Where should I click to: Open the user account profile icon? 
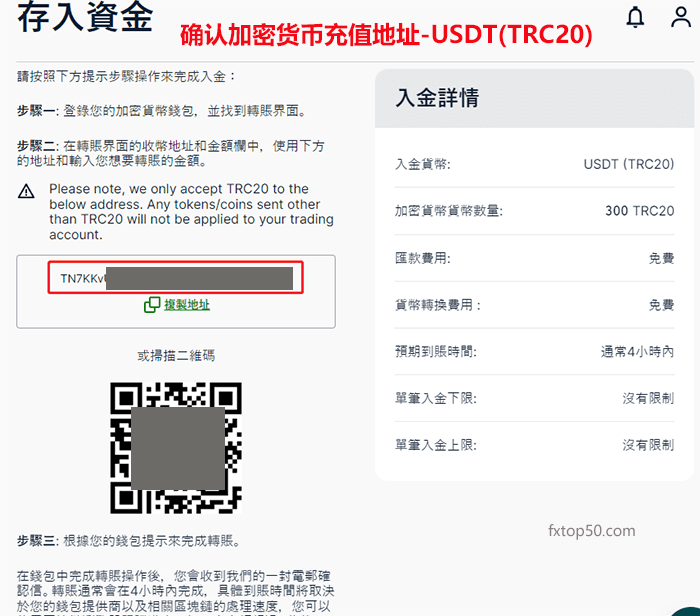pyautogui.click(x=681, y=17)
